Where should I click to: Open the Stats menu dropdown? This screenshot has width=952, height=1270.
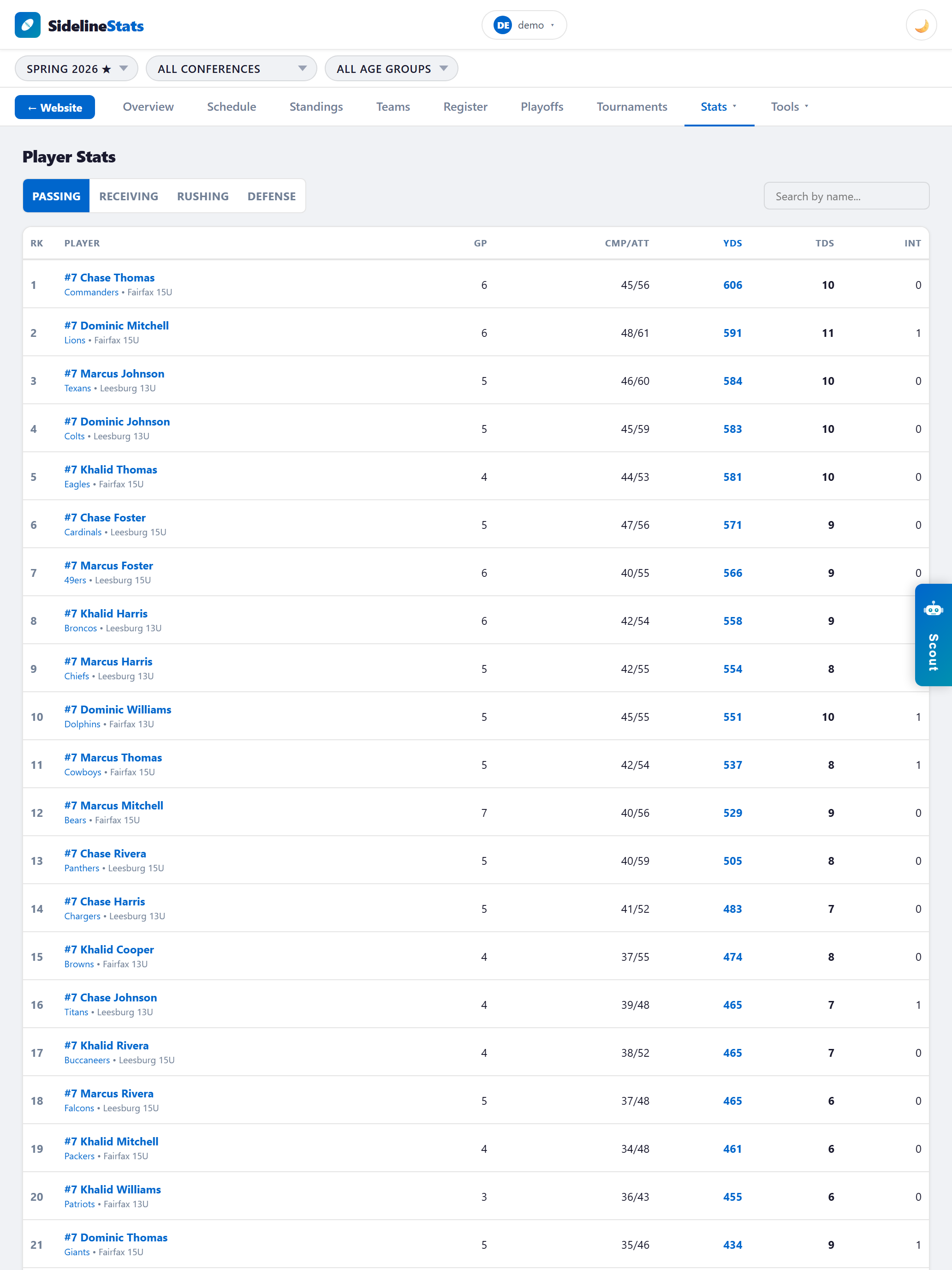point(719,107)
